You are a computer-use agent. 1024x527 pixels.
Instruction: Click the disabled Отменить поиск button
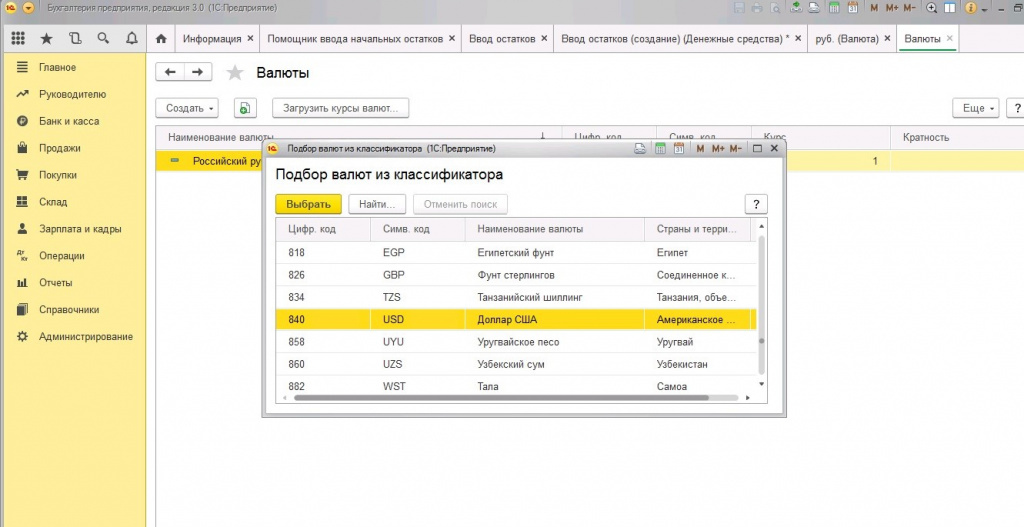click(460, 204)
